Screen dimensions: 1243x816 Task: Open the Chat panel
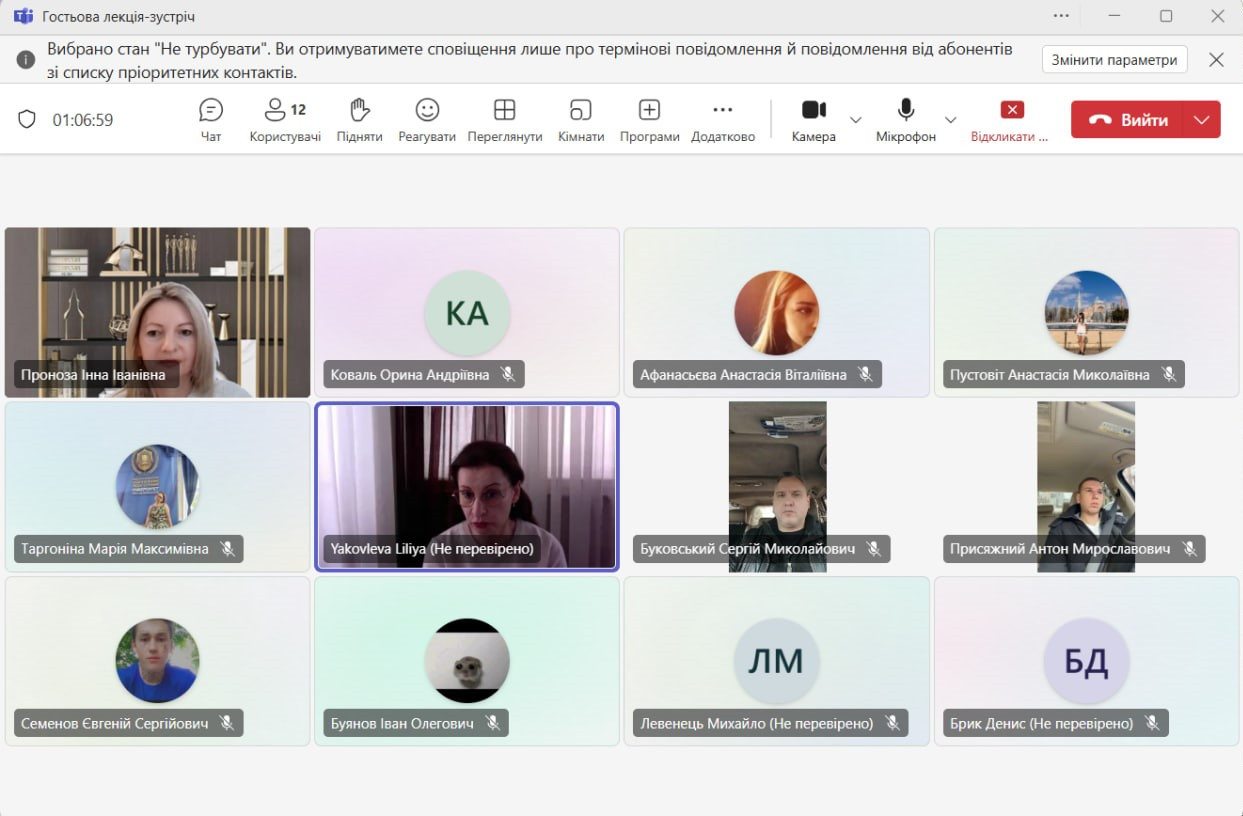click(211, 119)
